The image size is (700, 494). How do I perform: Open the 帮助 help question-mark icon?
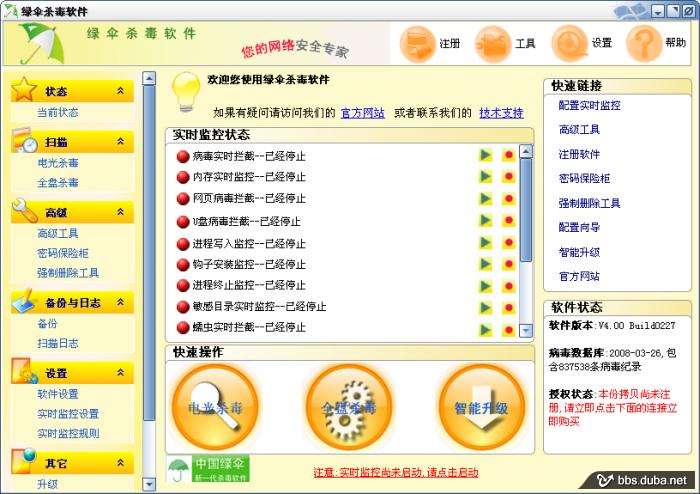(644, 44)
